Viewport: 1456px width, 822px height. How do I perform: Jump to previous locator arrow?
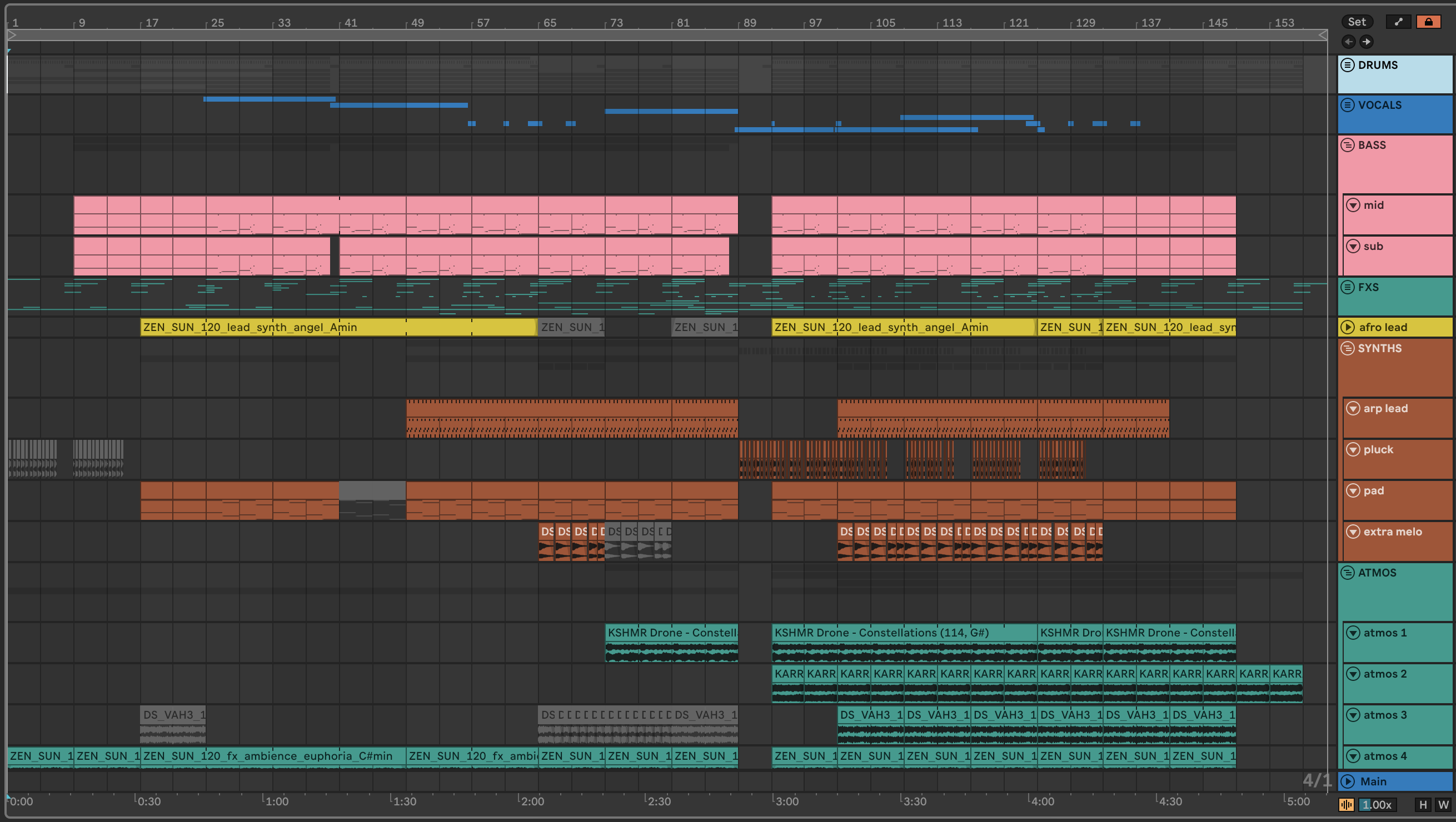(1349, 41)
